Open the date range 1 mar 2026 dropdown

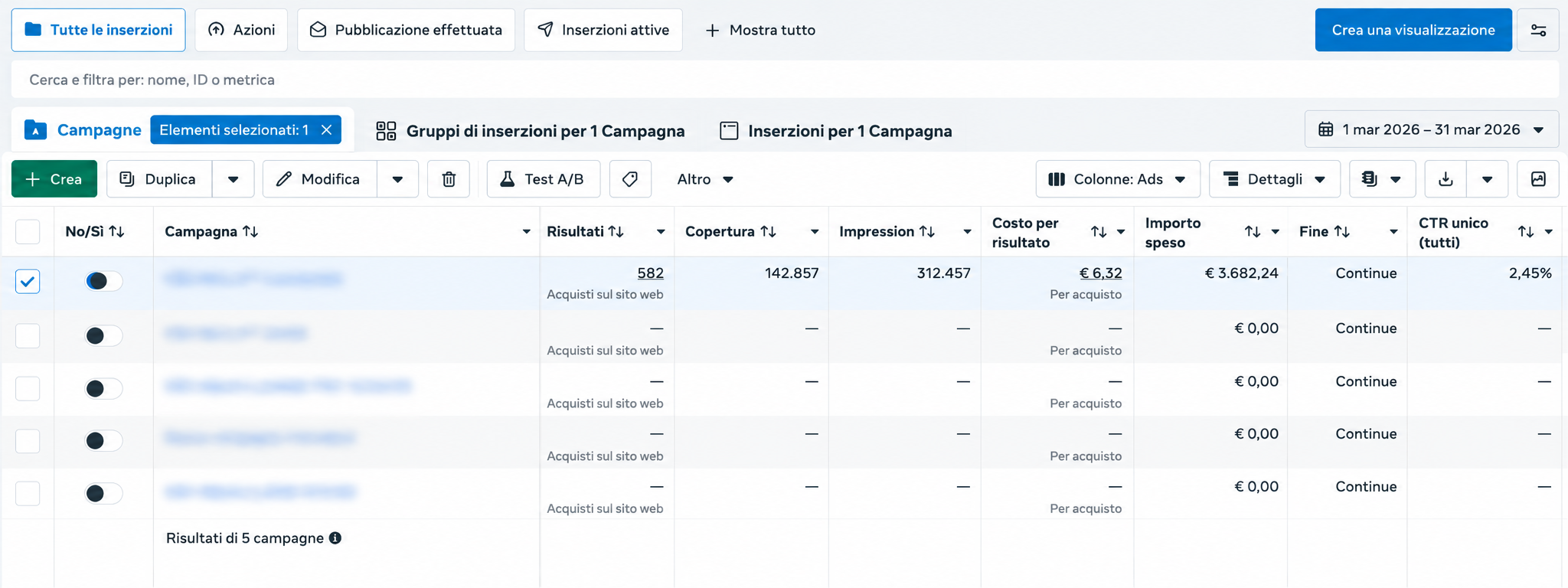(1432, 129)
